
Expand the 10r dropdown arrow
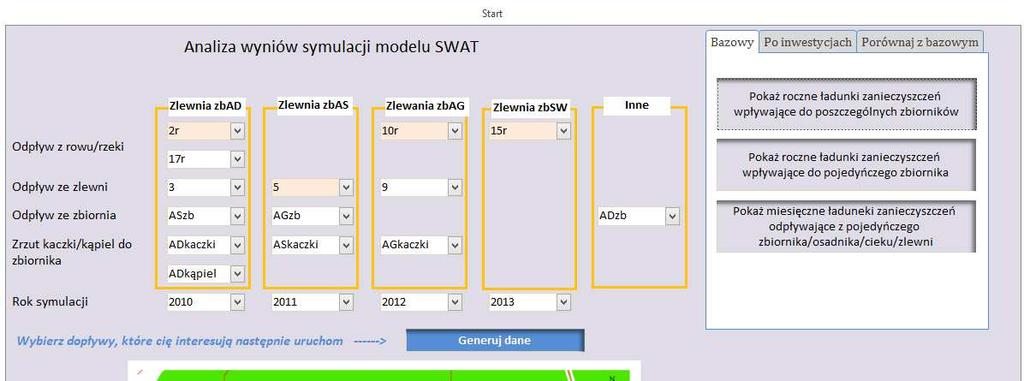point(455,131)
